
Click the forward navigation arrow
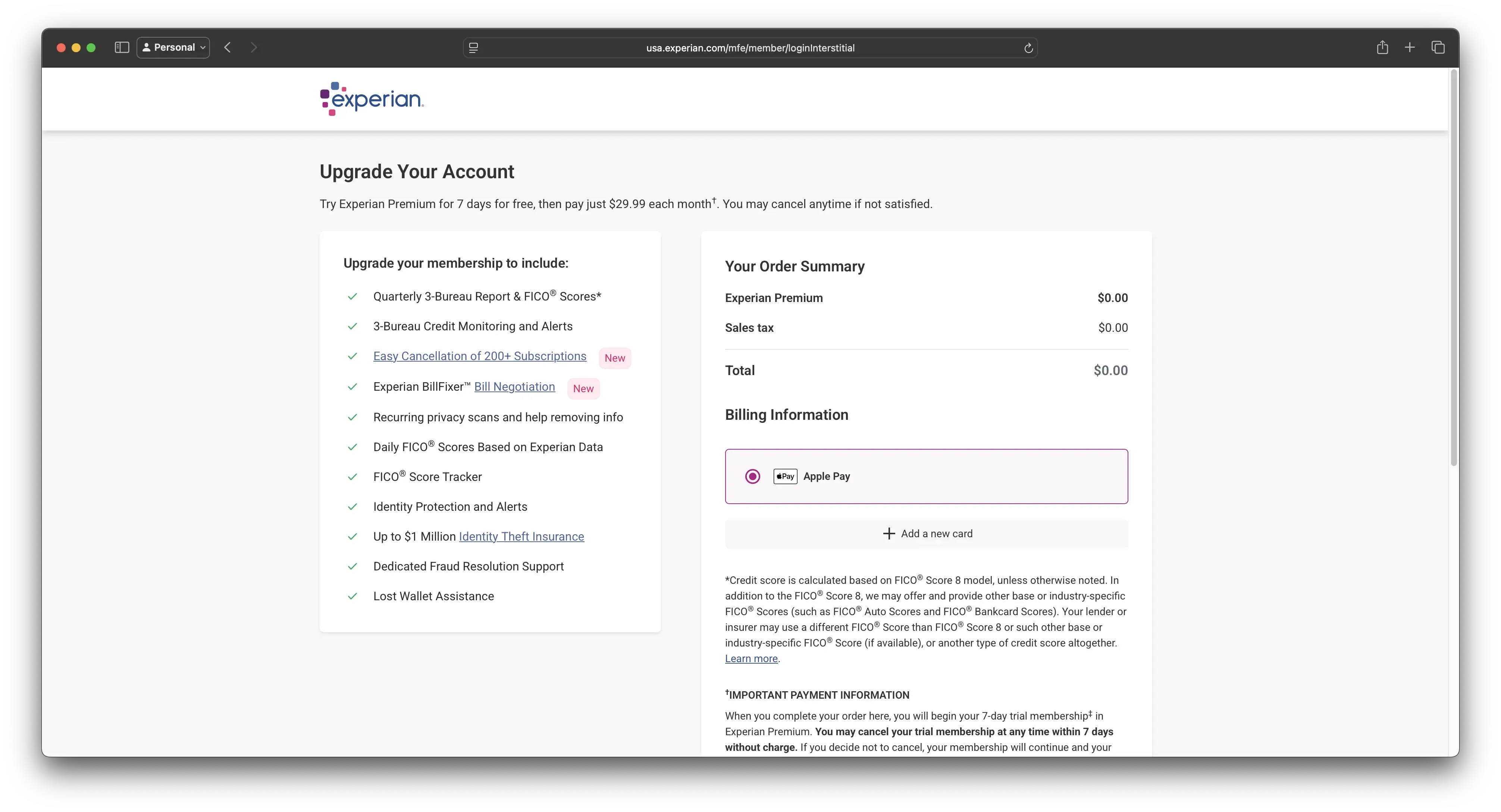pyautogui.click(x=254, y=47)
